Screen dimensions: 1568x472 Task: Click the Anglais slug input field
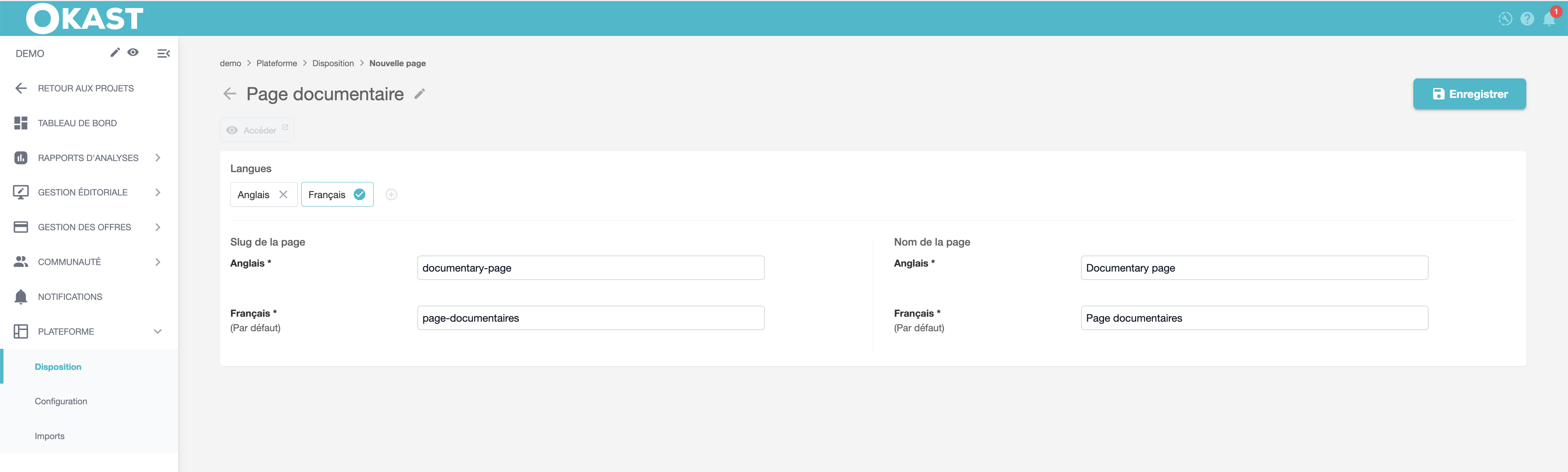point(590,268)
